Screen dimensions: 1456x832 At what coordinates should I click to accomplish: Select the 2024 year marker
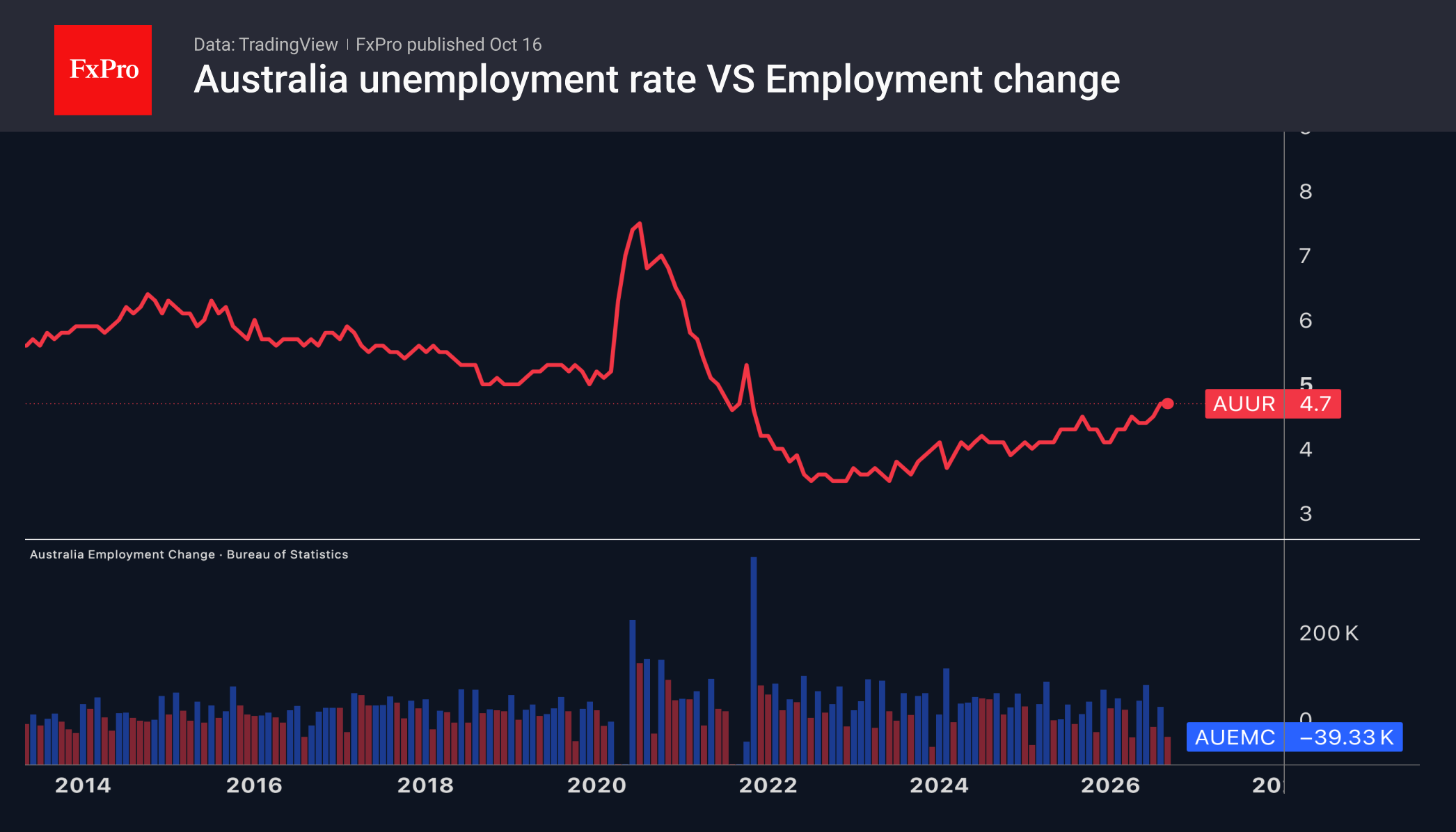939,785
